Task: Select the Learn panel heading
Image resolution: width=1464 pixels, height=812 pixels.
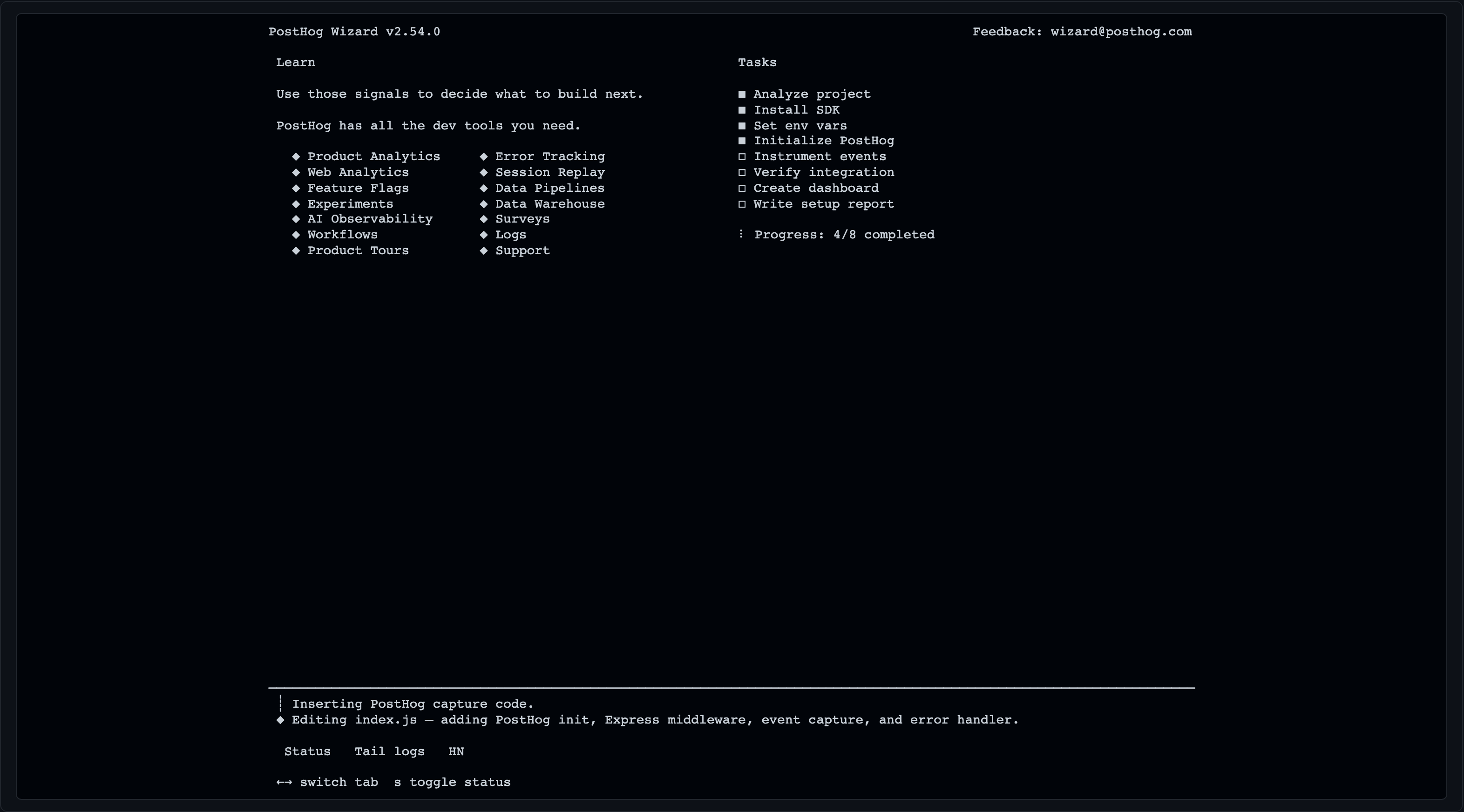Action: [296, 62]
